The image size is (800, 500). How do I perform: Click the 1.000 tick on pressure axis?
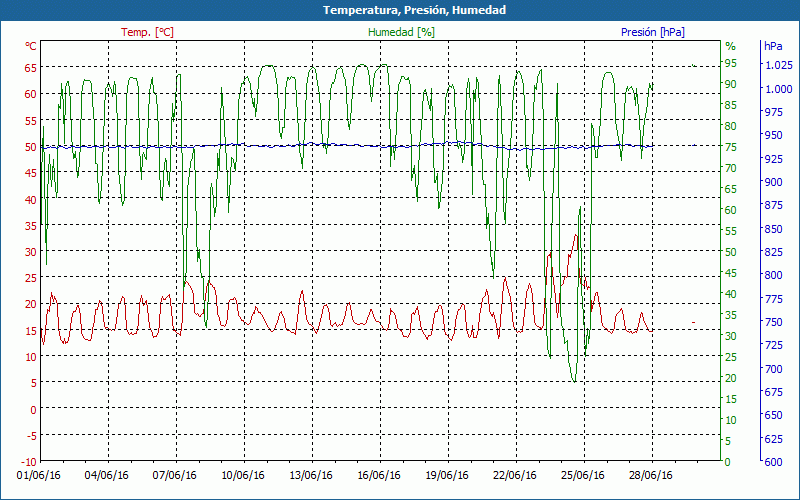click(x=778, y=89)
